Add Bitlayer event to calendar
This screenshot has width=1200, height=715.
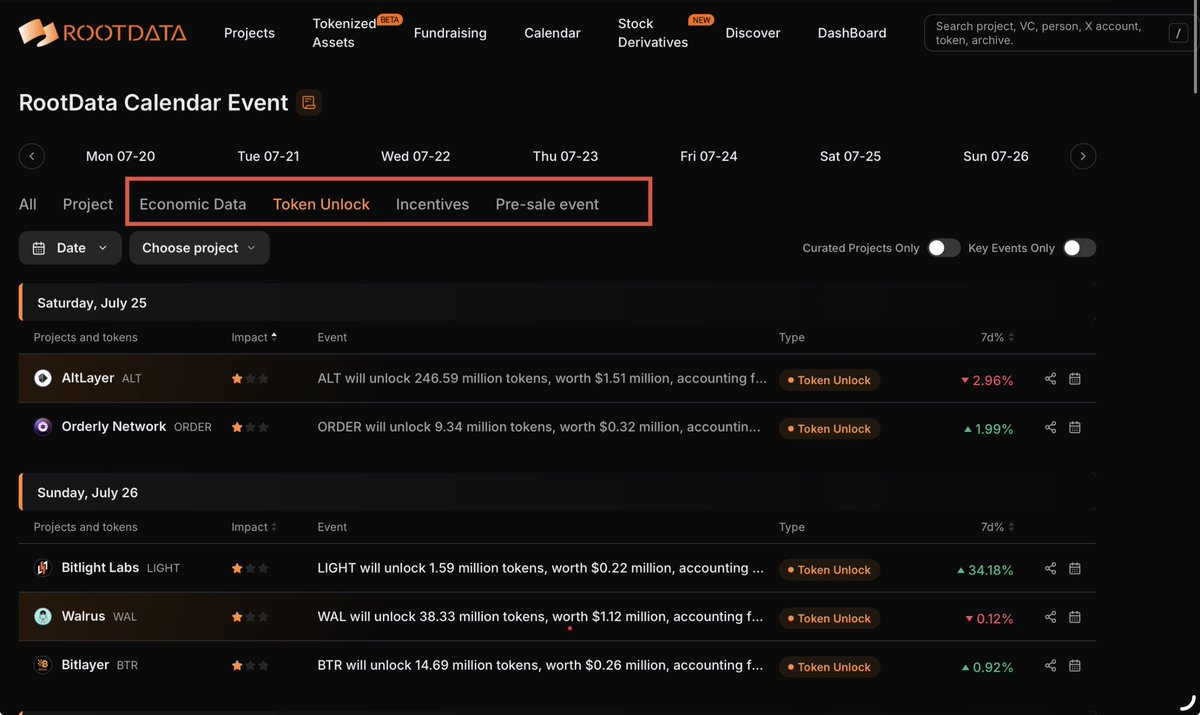[x=1075, y=665]
